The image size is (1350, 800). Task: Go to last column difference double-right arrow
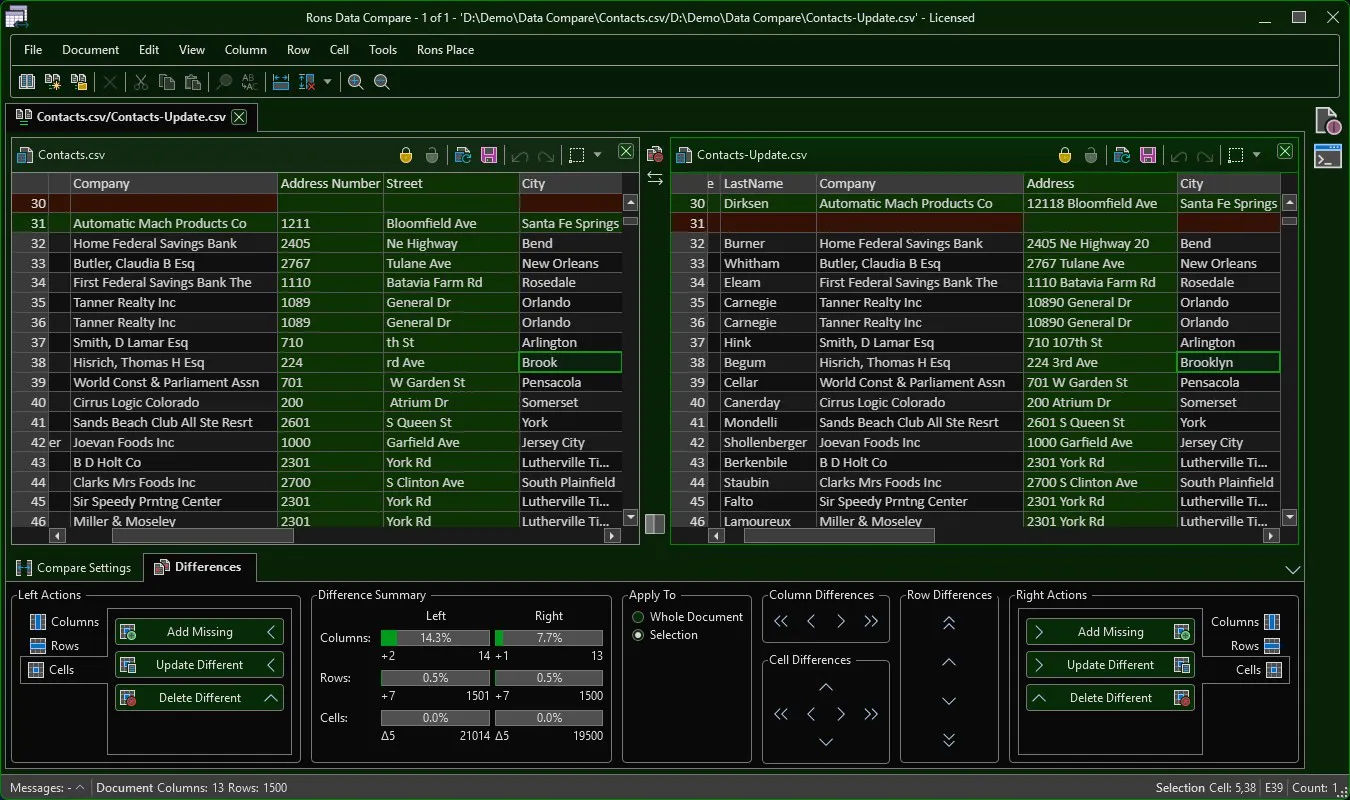(x=871, y=622)
